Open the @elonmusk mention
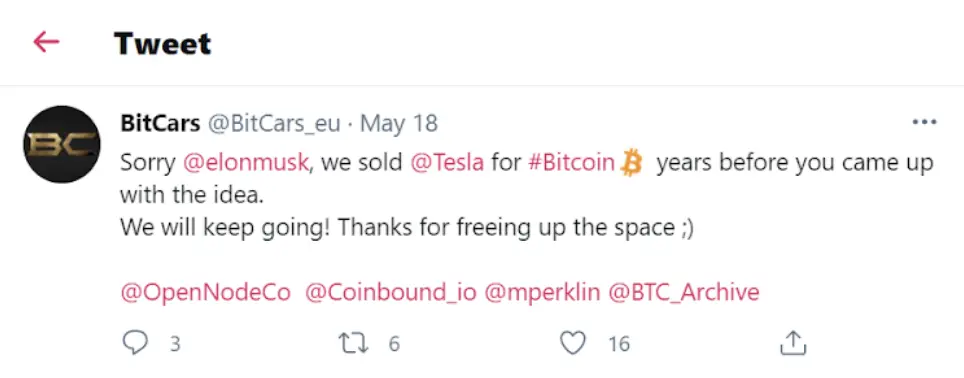Screen dimensions: 964x378 click(x=246, y=163)
